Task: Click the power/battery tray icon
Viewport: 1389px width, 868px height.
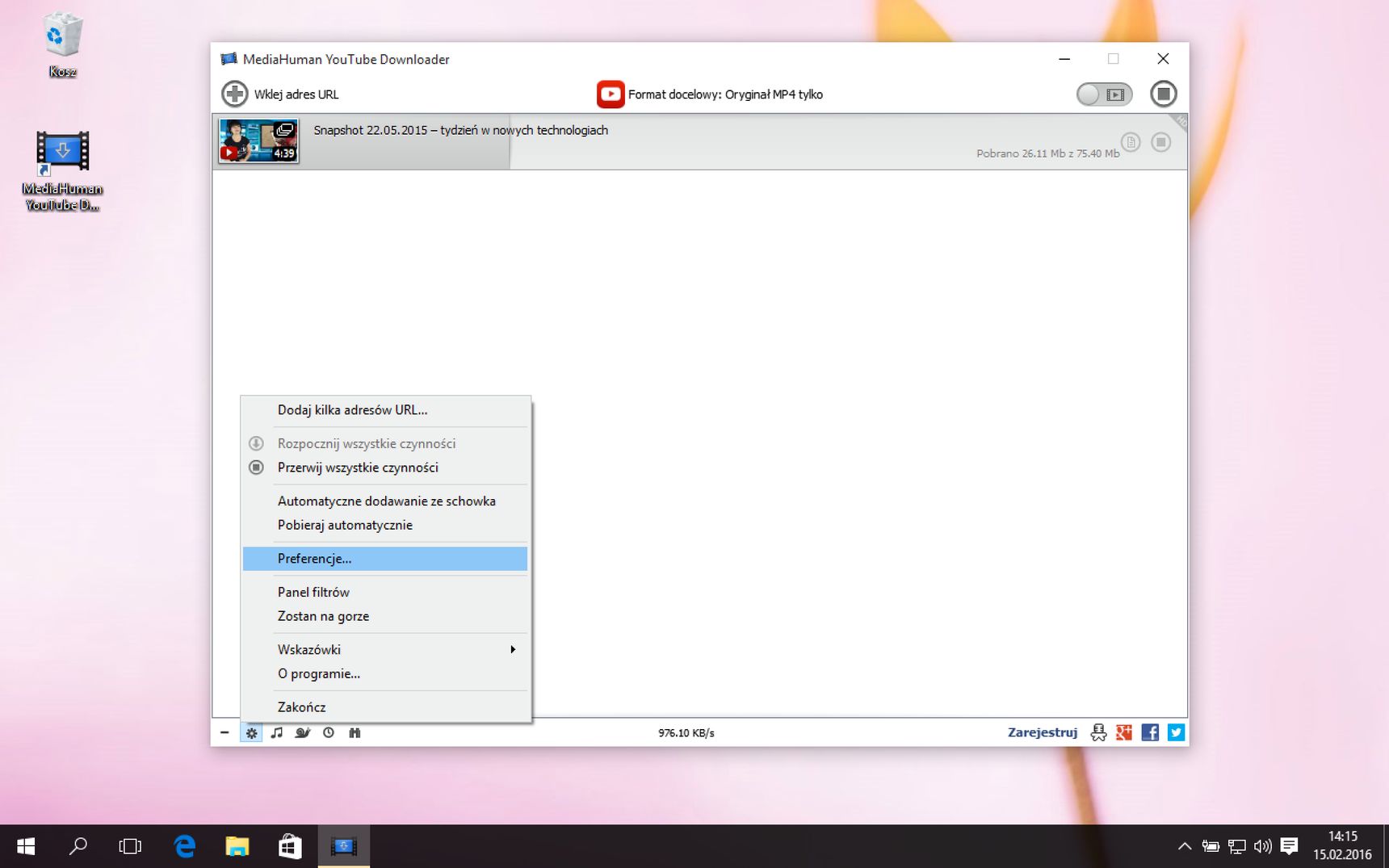Action: tap(1211, 846)
